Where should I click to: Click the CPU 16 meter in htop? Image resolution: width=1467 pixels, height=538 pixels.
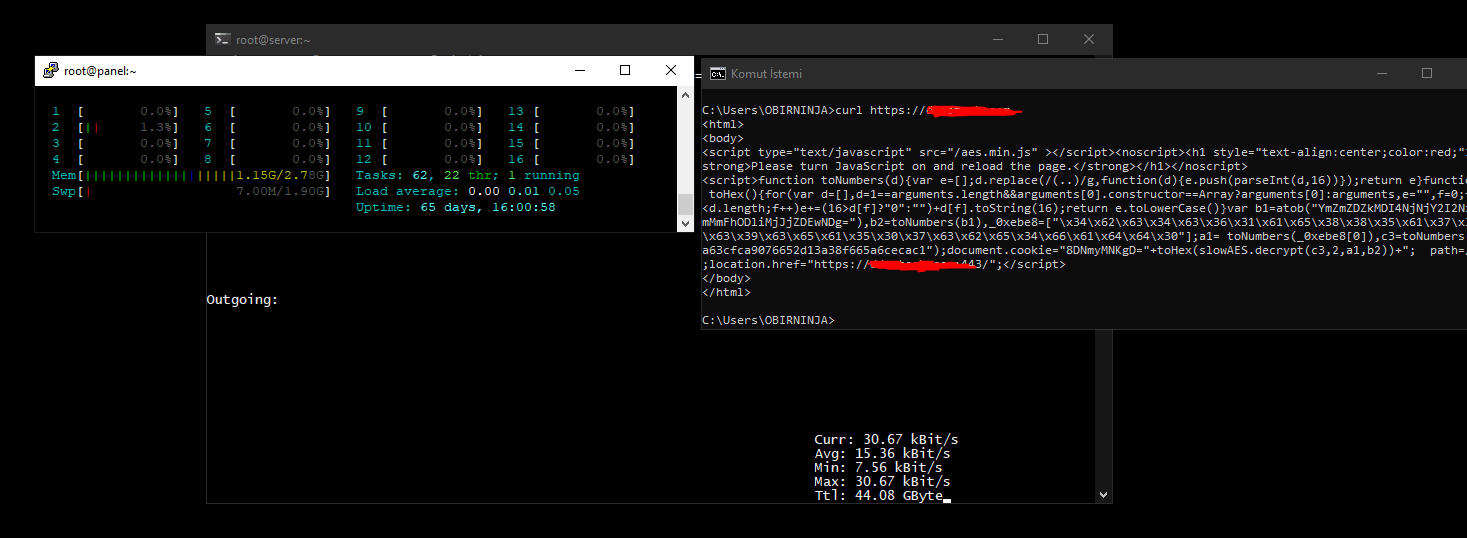click(x=572, y=160)
